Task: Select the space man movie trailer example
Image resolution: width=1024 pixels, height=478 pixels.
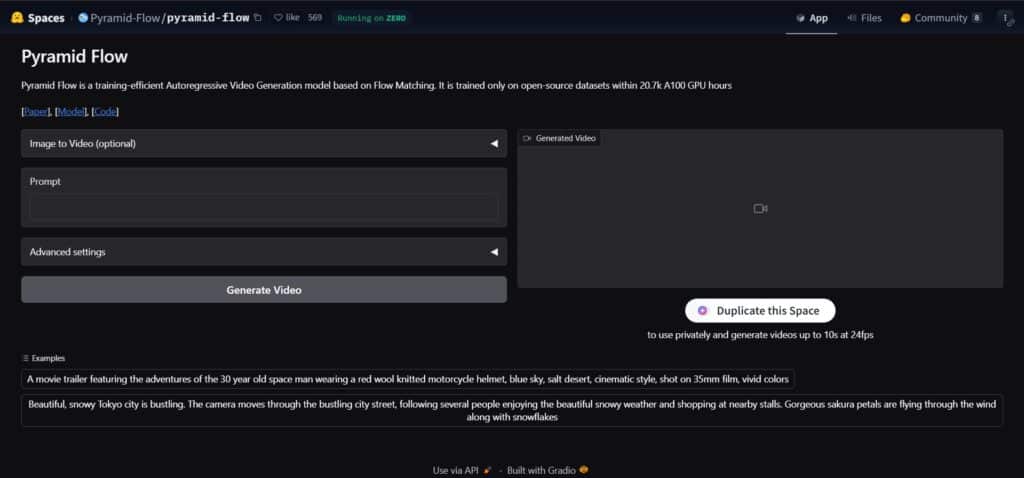Action: [408, 380]
